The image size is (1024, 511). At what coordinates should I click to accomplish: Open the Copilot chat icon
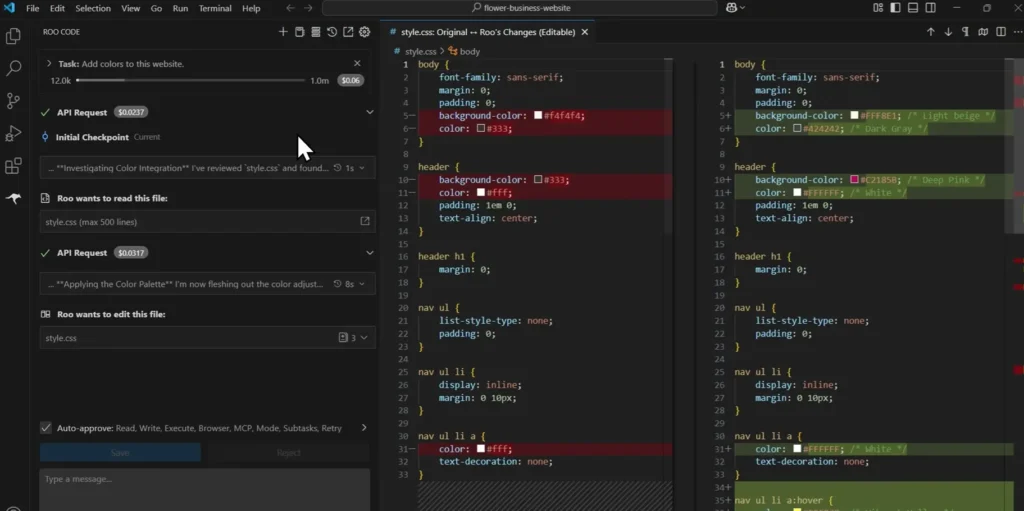coord(731,8)
